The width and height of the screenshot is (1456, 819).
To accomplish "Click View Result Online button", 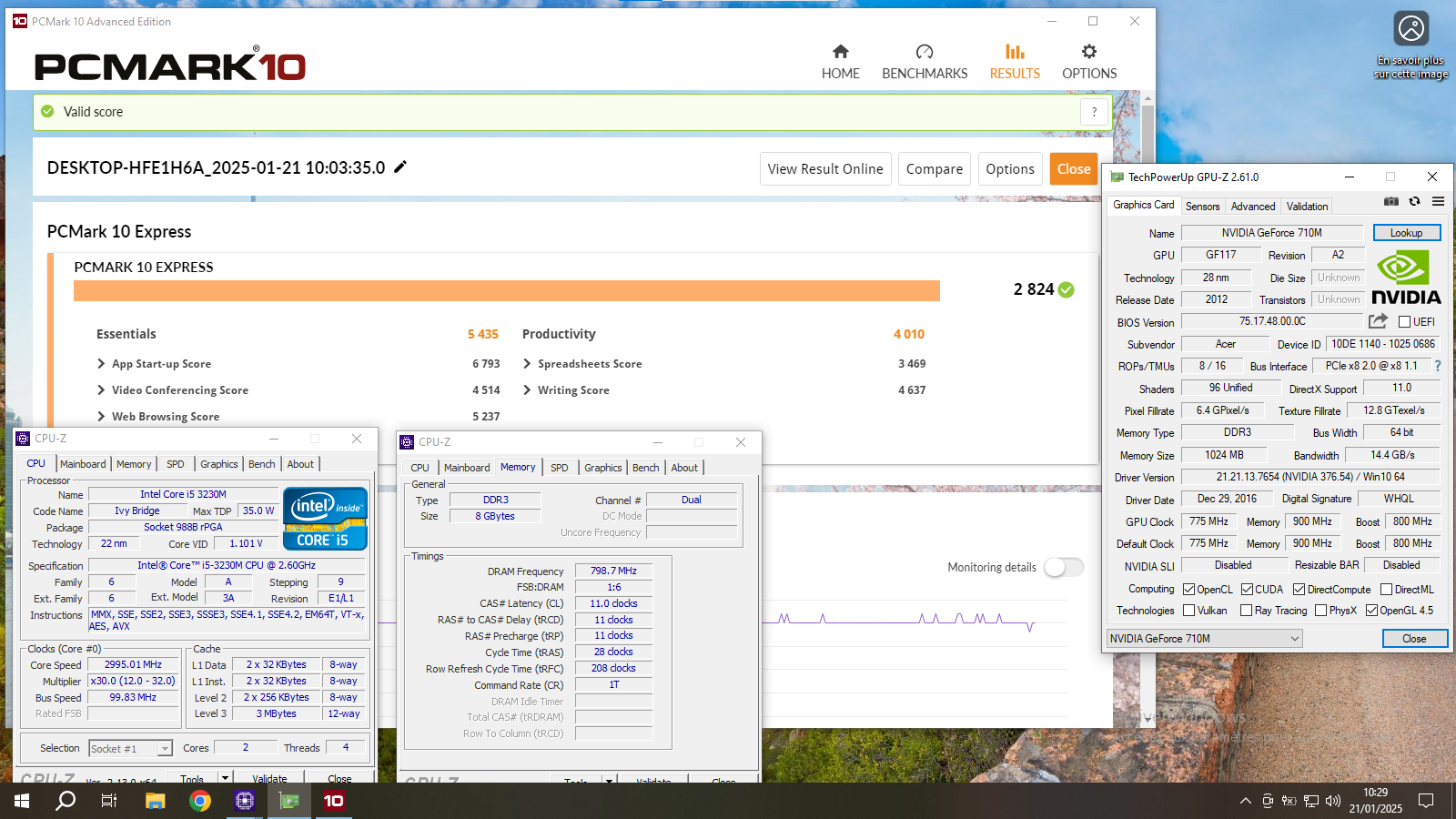I will (x=825, y=169).
